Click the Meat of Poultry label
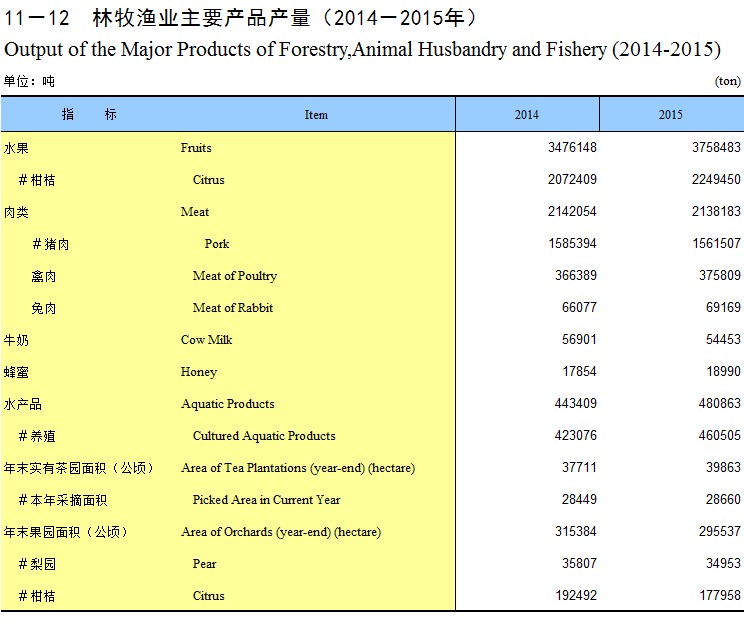The height and width of the screenshot is (644, 744). (x=235, y=276)
